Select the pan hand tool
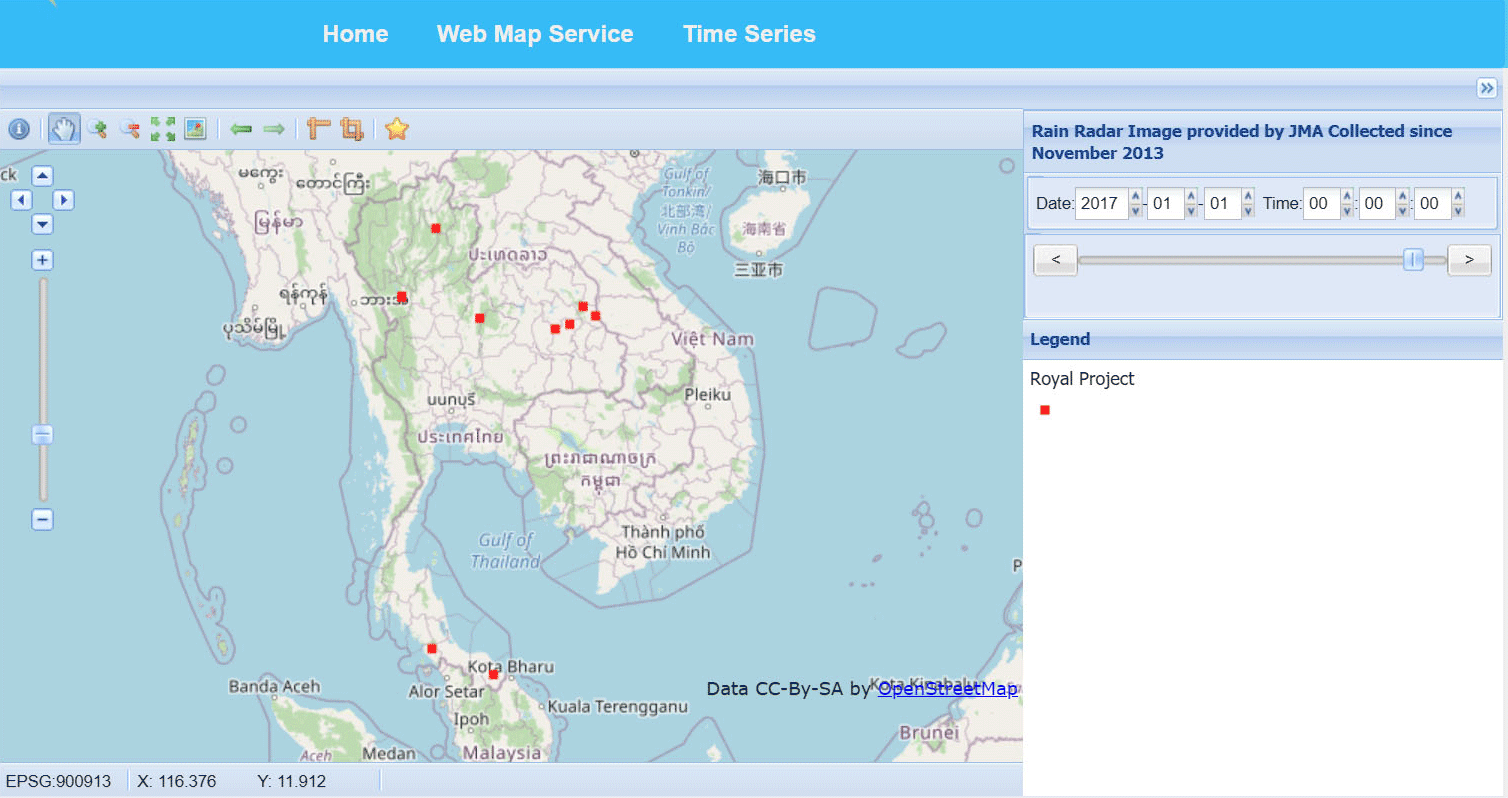Screen dimensions: 1508x798 tap(64, 129)
